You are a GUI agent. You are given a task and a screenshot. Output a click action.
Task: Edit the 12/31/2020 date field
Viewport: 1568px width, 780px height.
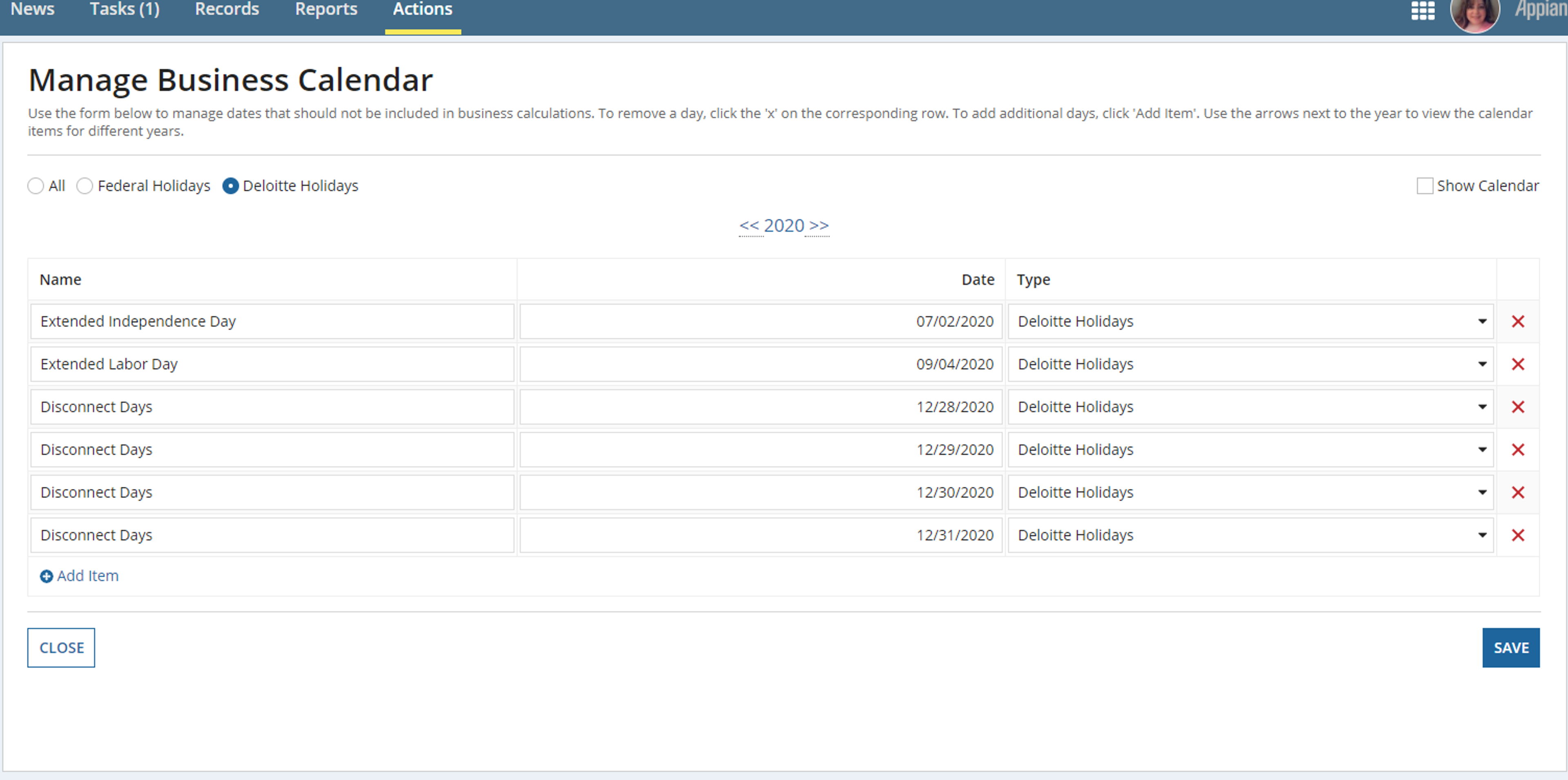[761, 535]
